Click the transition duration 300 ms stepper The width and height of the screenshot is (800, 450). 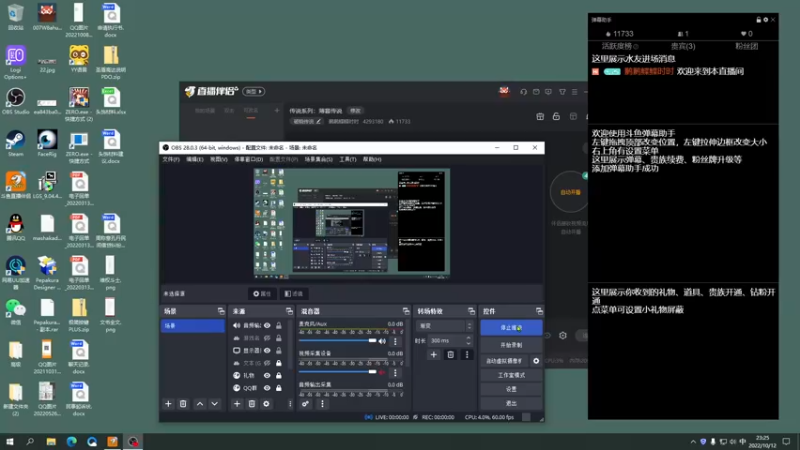tap(468, 340)
